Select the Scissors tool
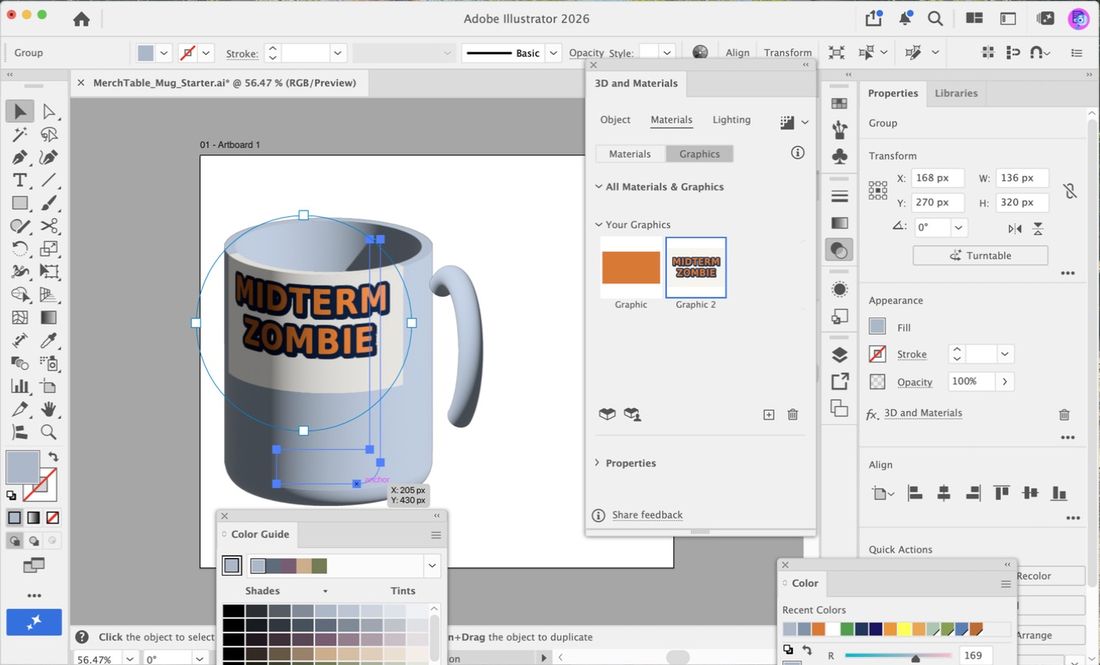1100x665 pixels. (x=48, y=226)
